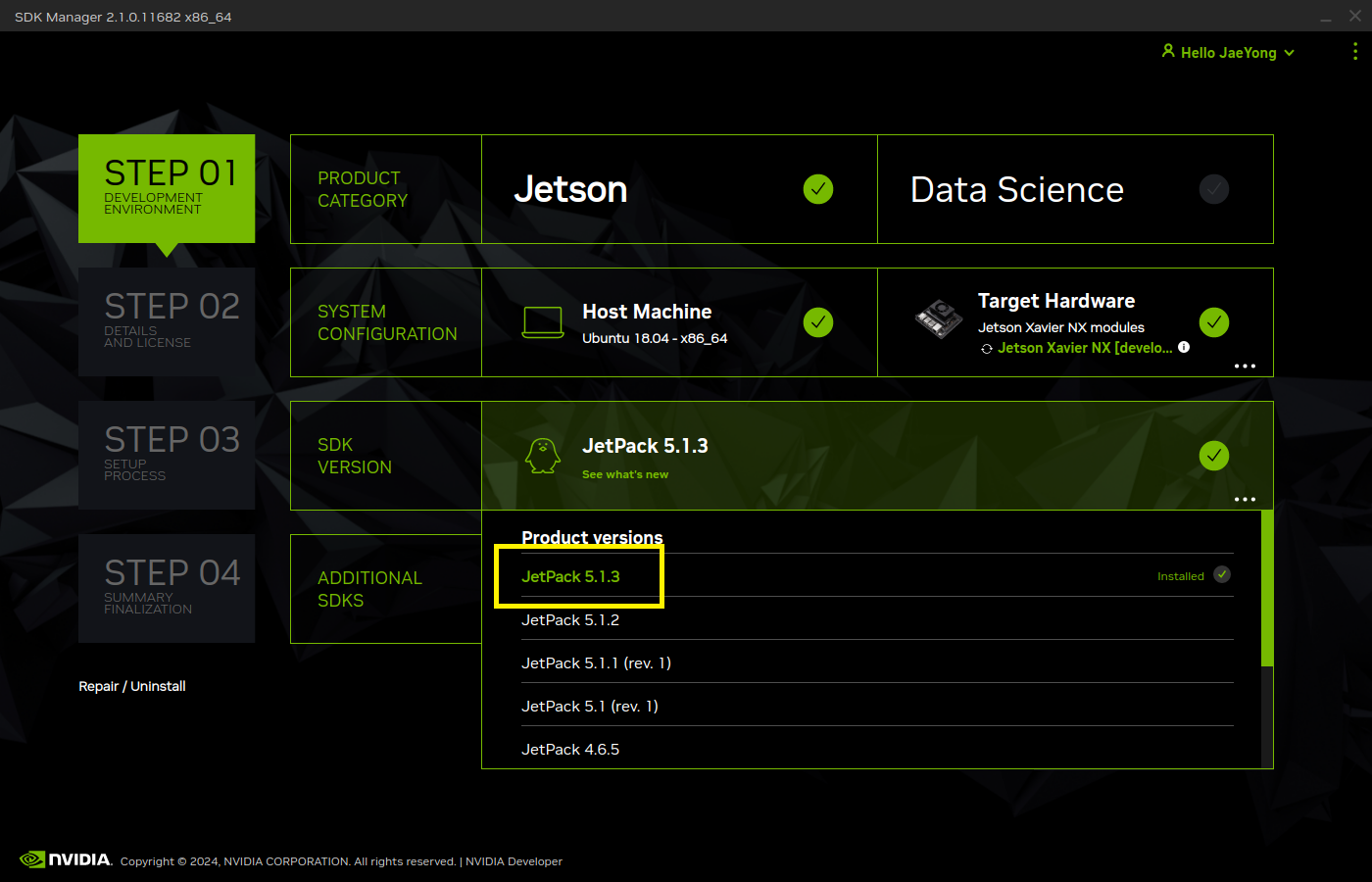The image size is (1372, 882).
Task: Open the vertical three-dot menu at top right
Action: click(1355, 51)
